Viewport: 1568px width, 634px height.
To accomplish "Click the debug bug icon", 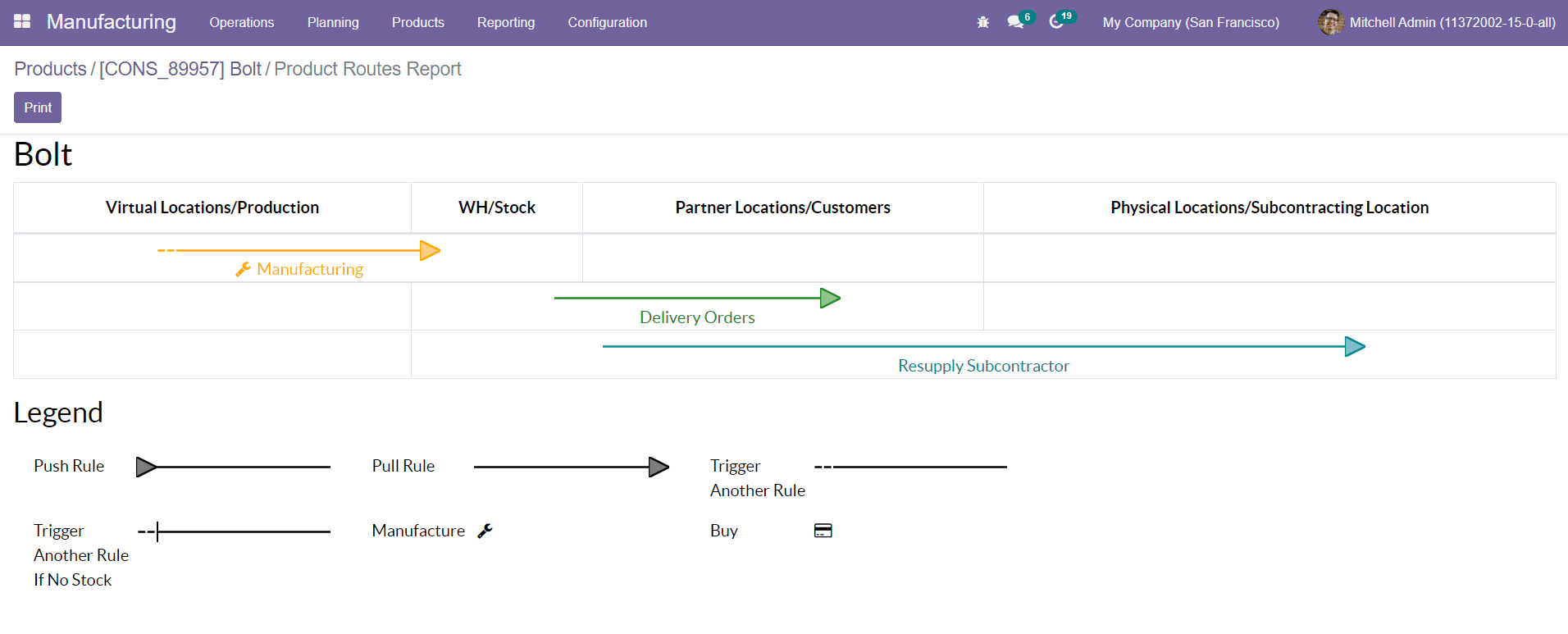I will (x=982, y=22).
